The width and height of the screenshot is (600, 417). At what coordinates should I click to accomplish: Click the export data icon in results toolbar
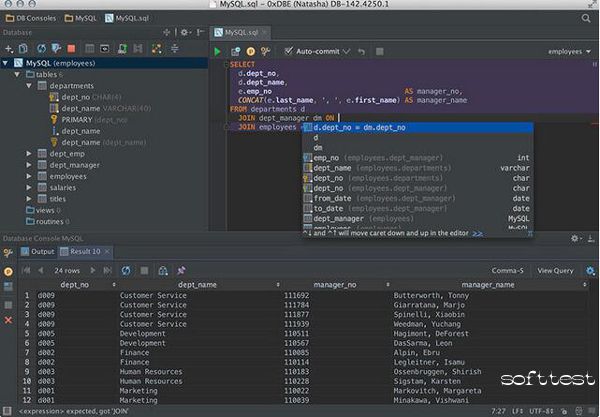[163, 271]
